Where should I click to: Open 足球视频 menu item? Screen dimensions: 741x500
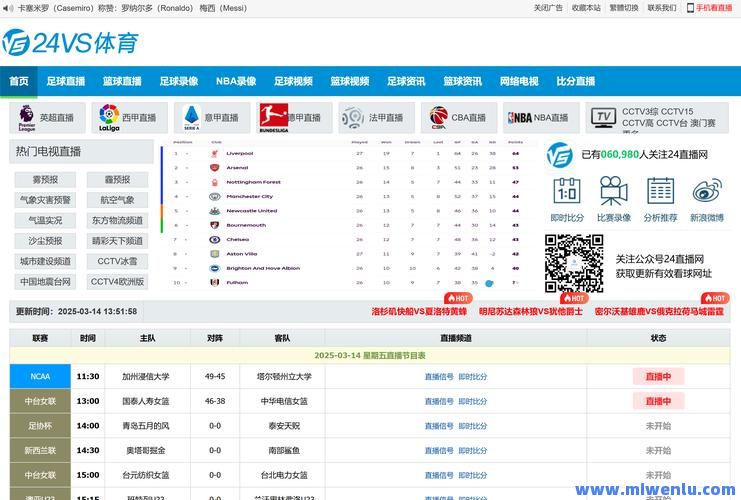tap(293, 81)
